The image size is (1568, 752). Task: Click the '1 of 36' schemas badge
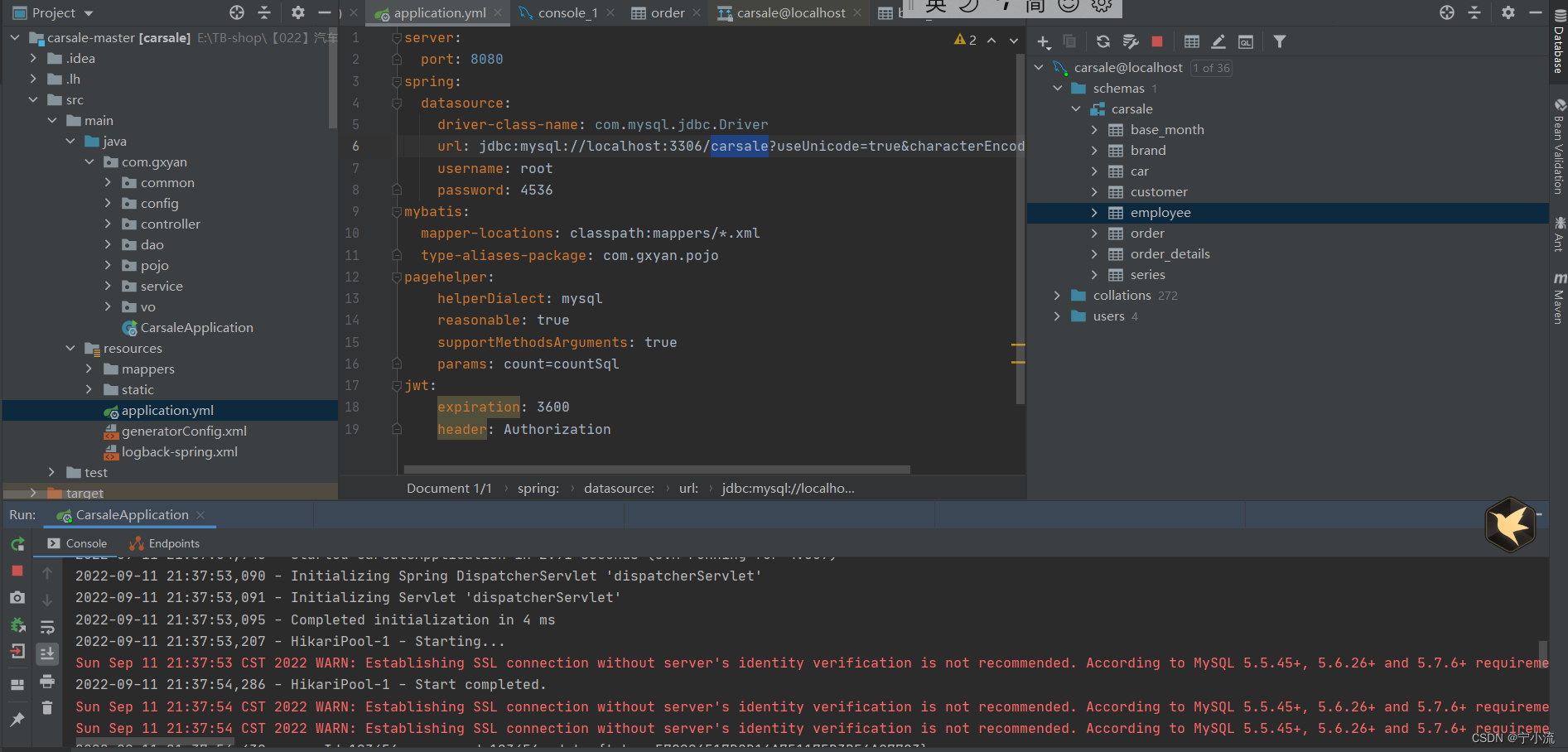click(1211, 68)
